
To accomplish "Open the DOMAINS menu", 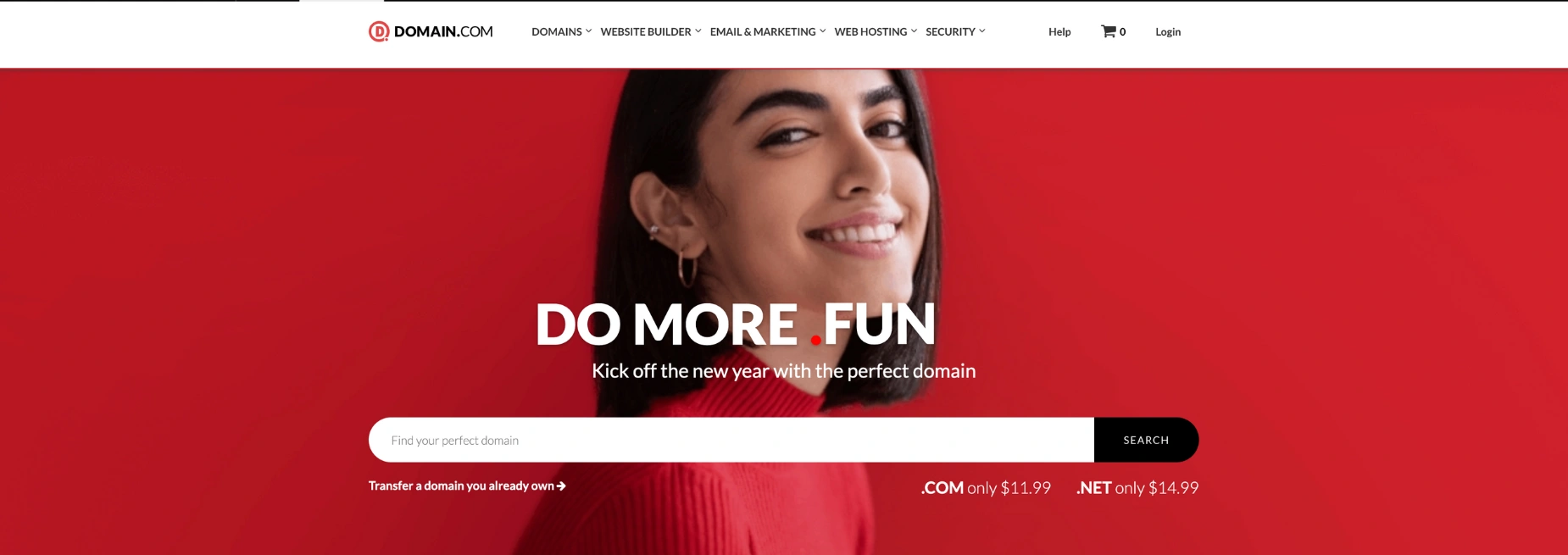I will tap(557, 31).
